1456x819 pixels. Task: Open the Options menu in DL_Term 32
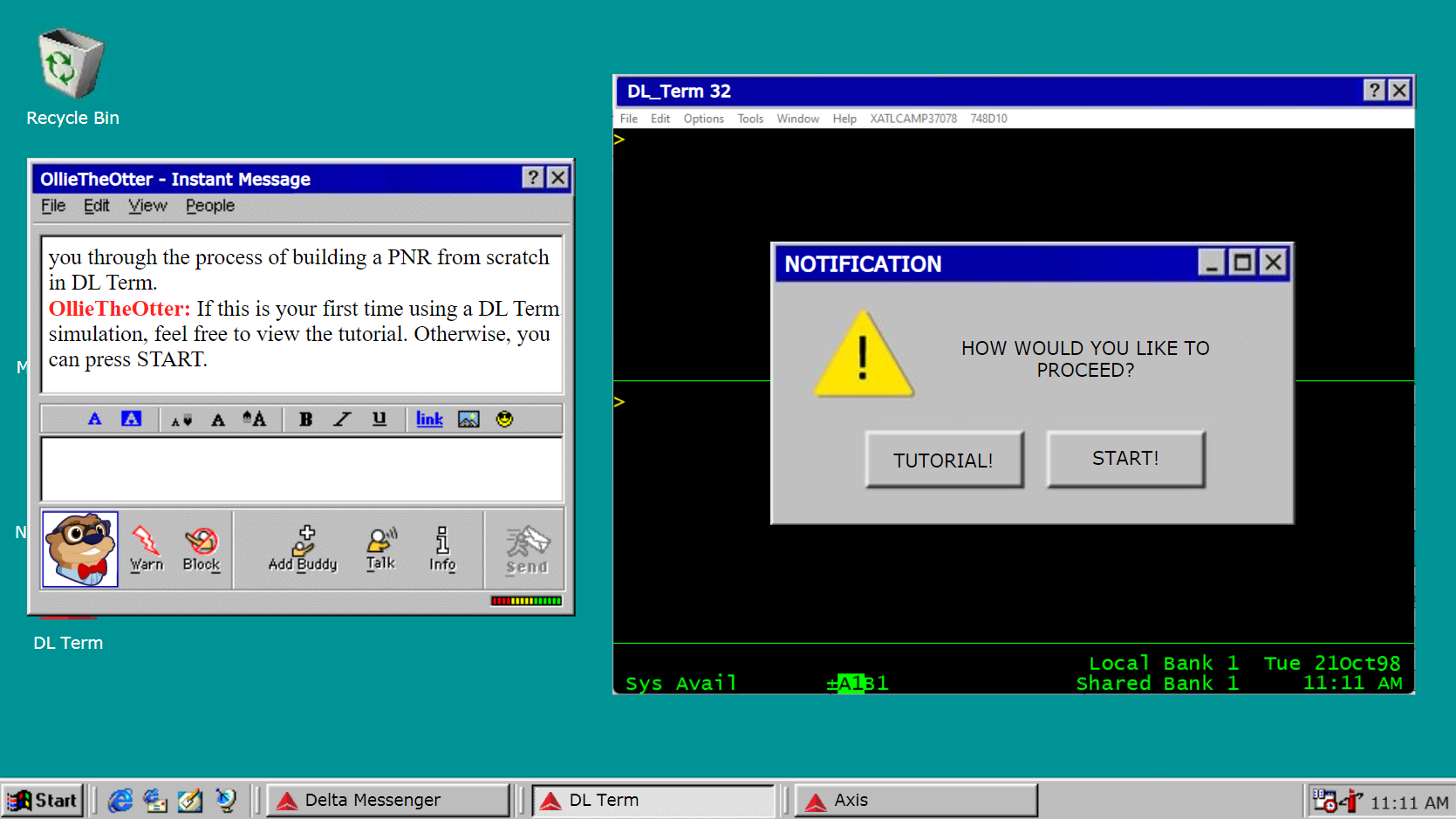tap(703, 119)
